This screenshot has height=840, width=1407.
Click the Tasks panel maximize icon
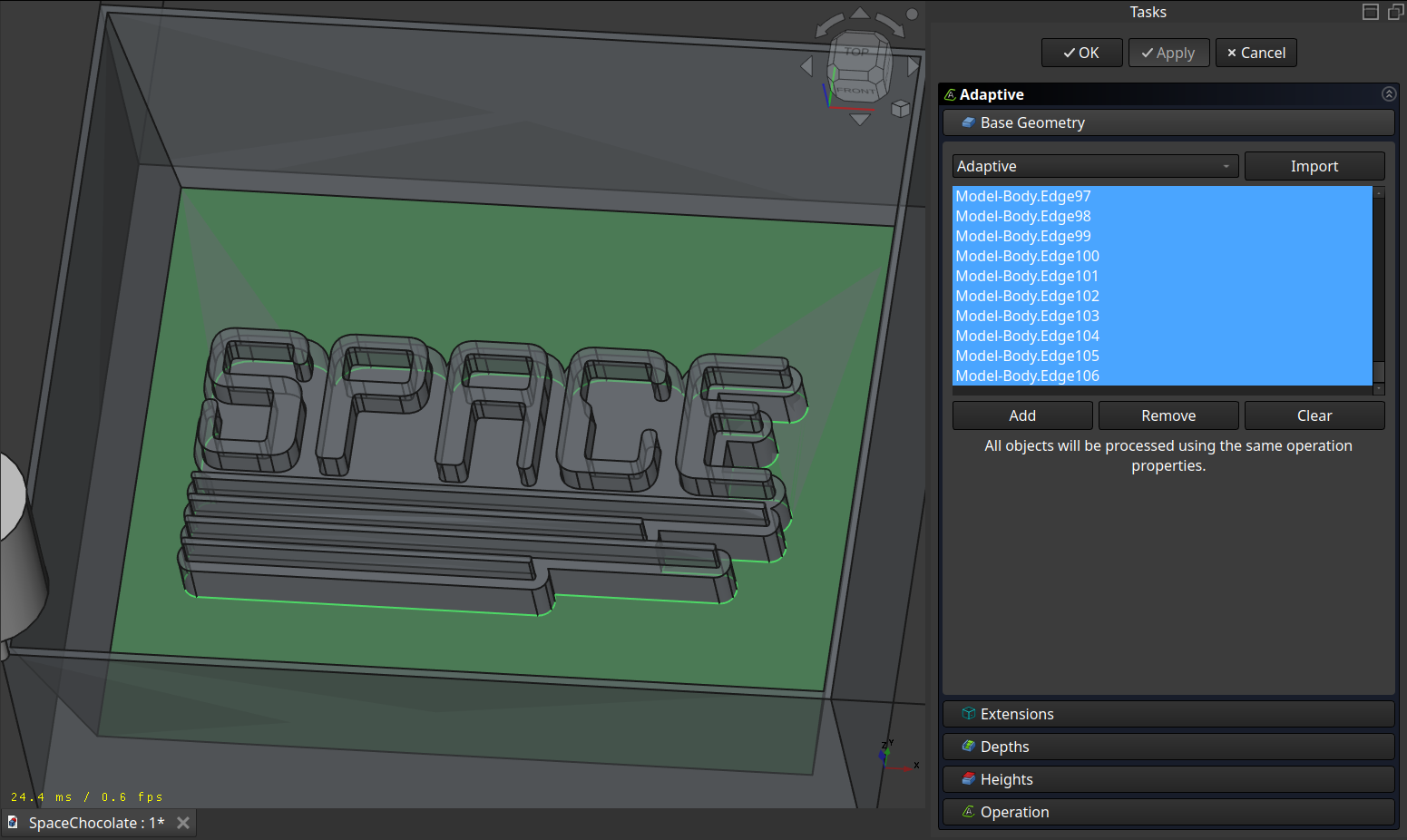[x=1371, y=12]
